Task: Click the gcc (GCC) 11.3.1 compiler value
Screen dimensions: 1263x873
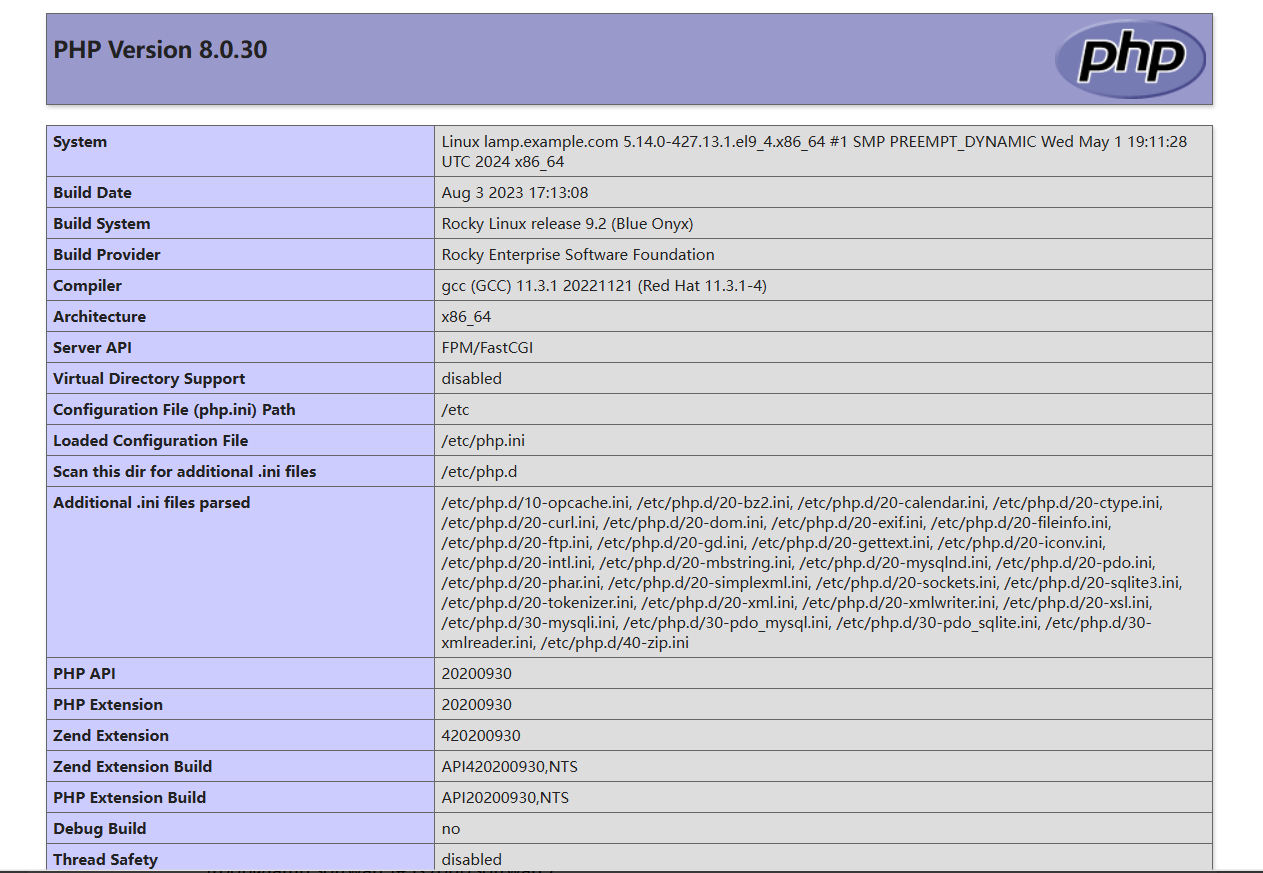Action: click(x=604, y=286)
